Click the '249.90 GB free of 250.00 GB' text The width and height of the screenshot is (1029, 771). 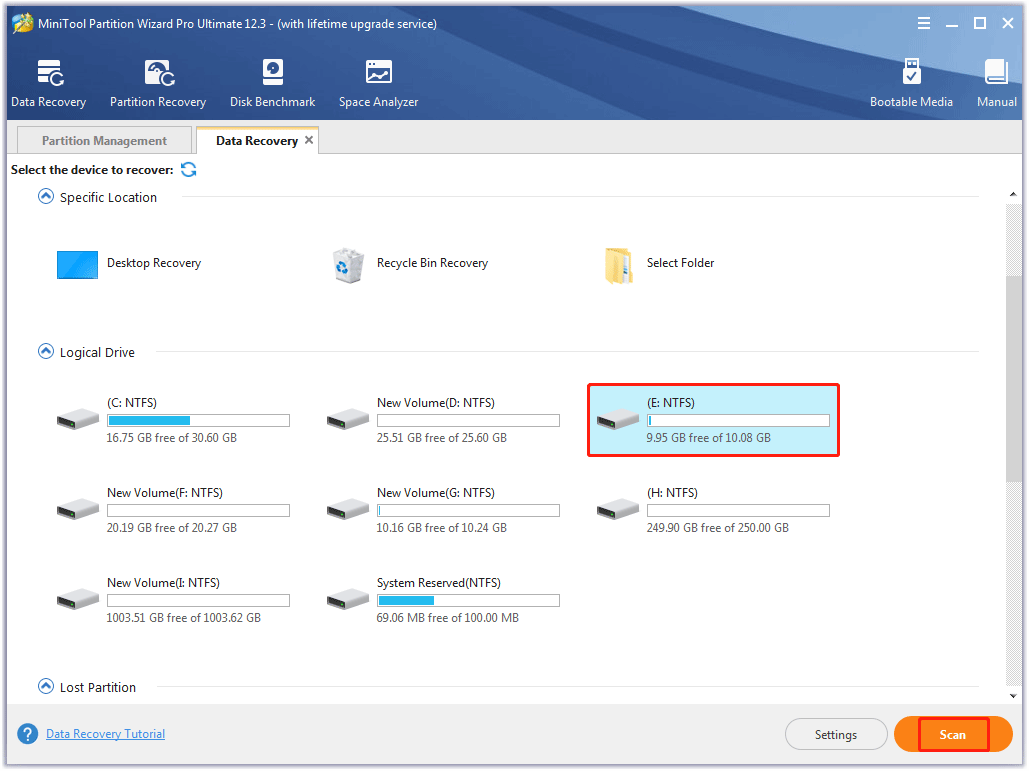click(717, 528)
